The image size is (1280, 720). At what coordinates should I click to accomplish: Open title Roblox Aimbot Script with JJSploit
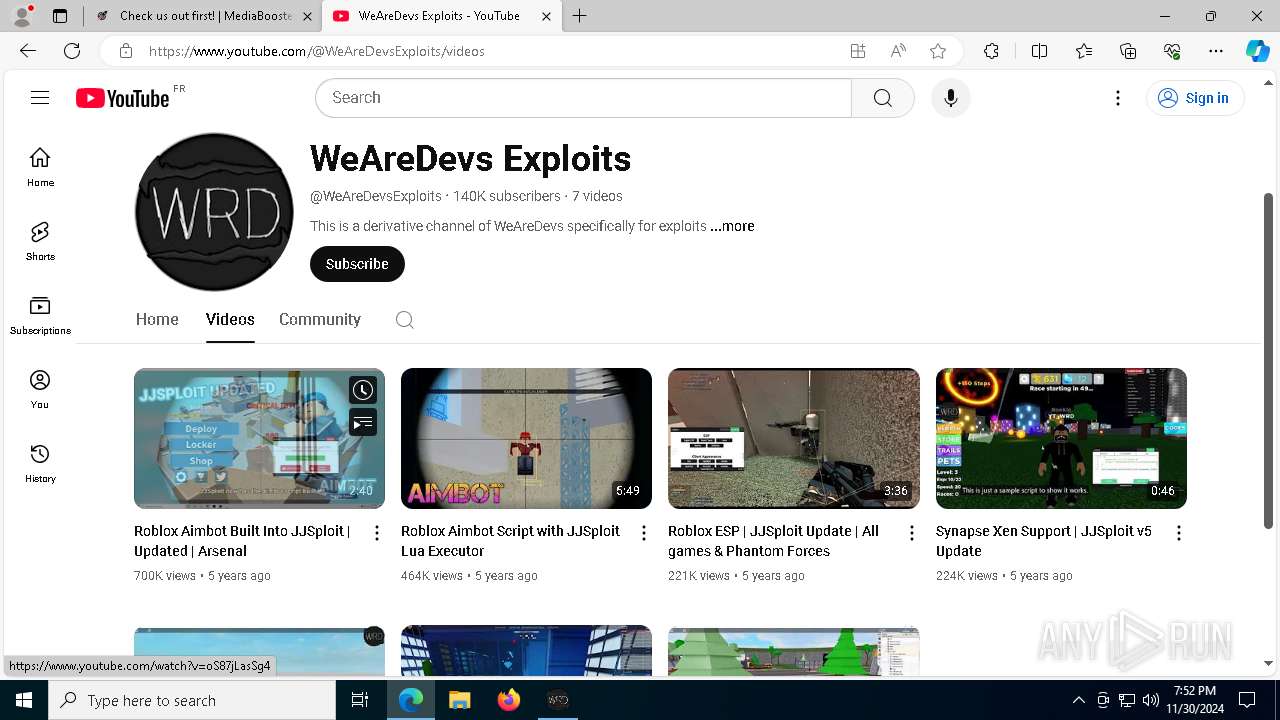coord(510,541)
